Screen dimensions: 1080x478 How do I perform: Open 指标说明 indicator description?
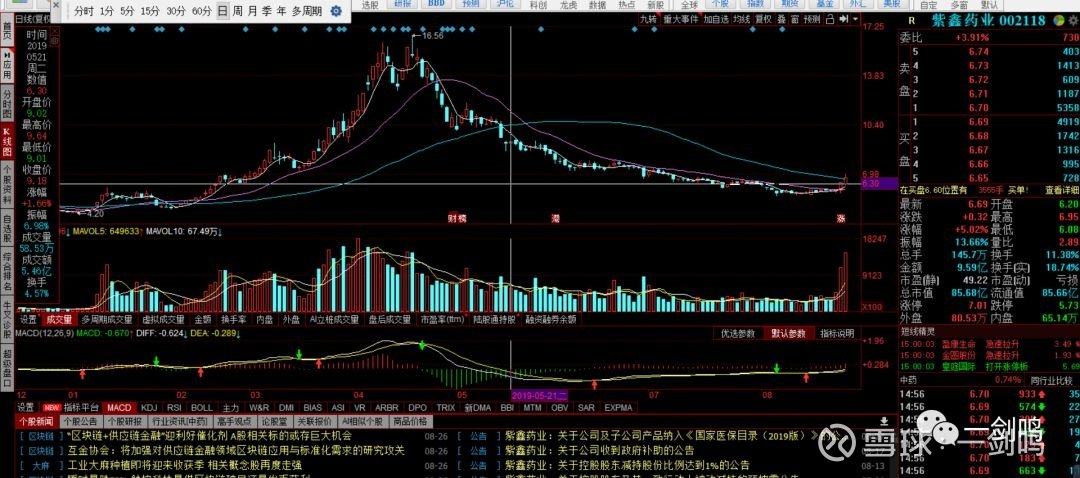pos(837,334)
